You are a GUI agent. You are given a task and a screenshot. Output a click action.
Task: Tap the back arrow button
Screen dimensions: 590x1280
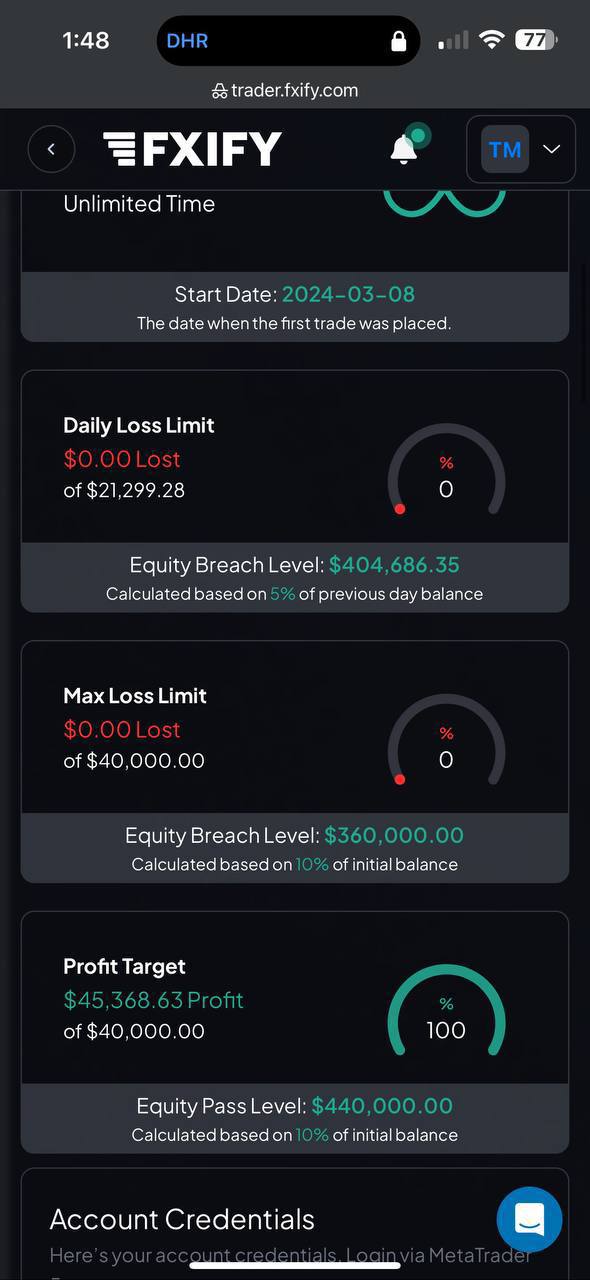[52, 150]
